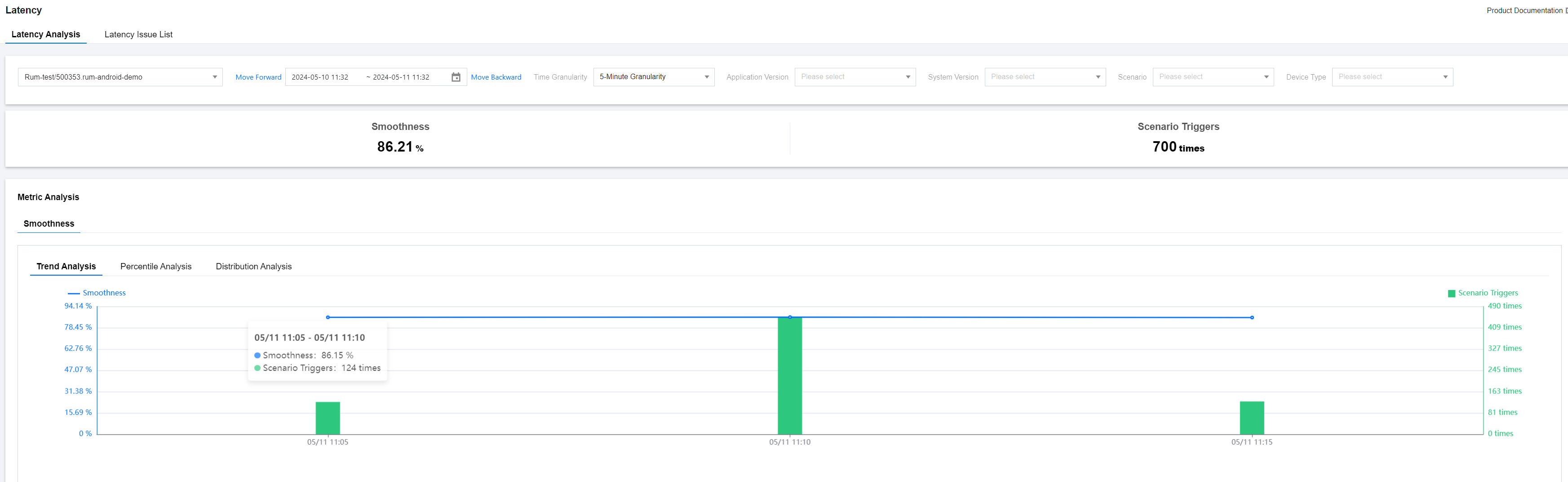This screenshot has height=482, width=1568.
Task: Expand the System Version dropdown
Action: (1045, 77)
